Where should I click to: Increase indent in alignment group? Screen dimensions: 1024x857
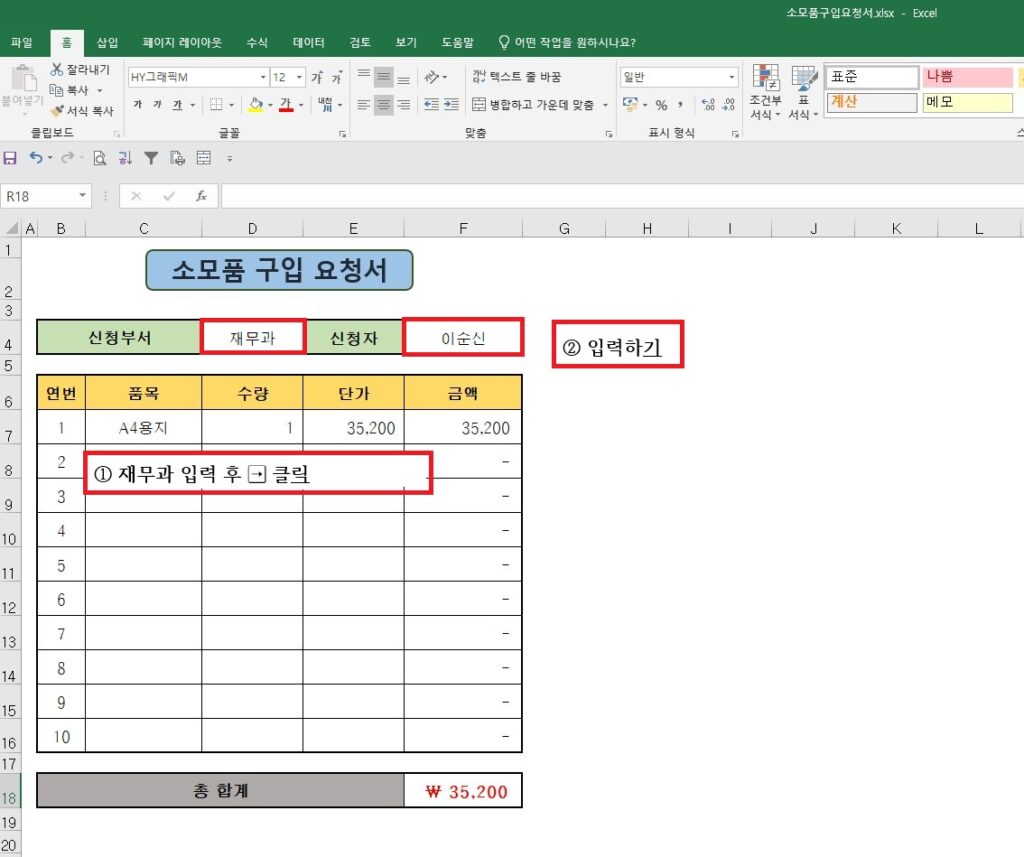(x=451, y=105)
